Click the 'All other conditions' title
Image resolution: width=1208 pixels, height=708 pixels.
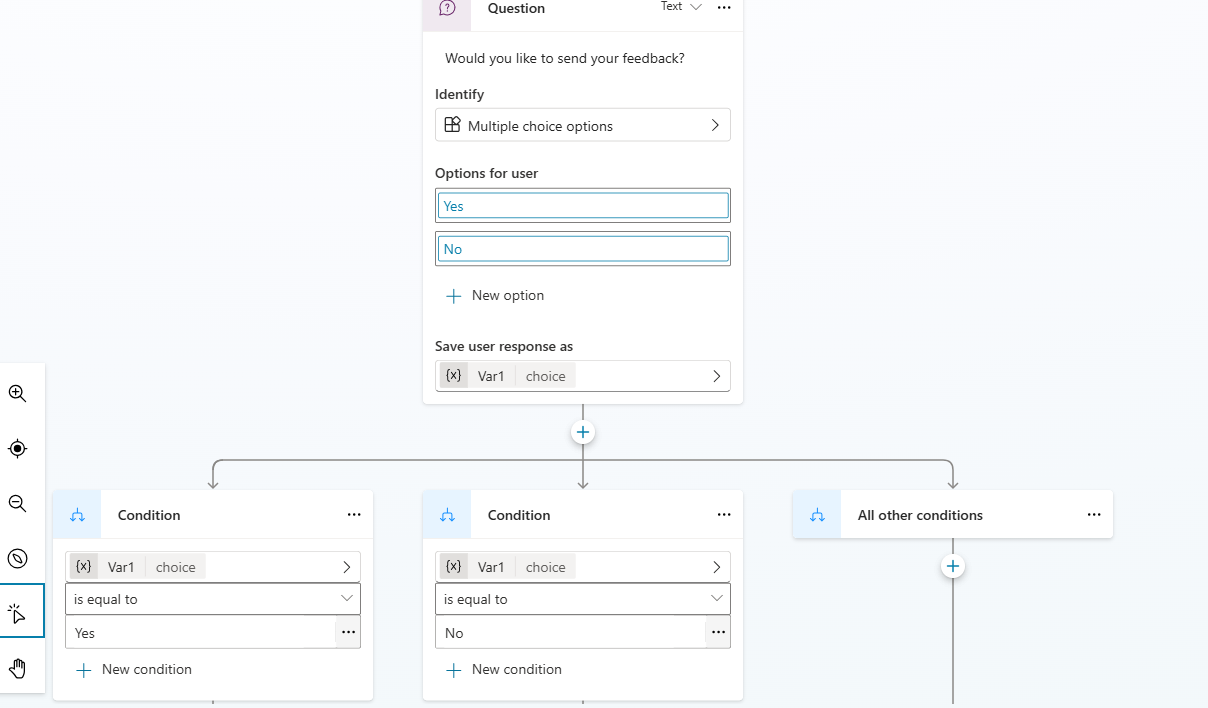click(920, 515)
